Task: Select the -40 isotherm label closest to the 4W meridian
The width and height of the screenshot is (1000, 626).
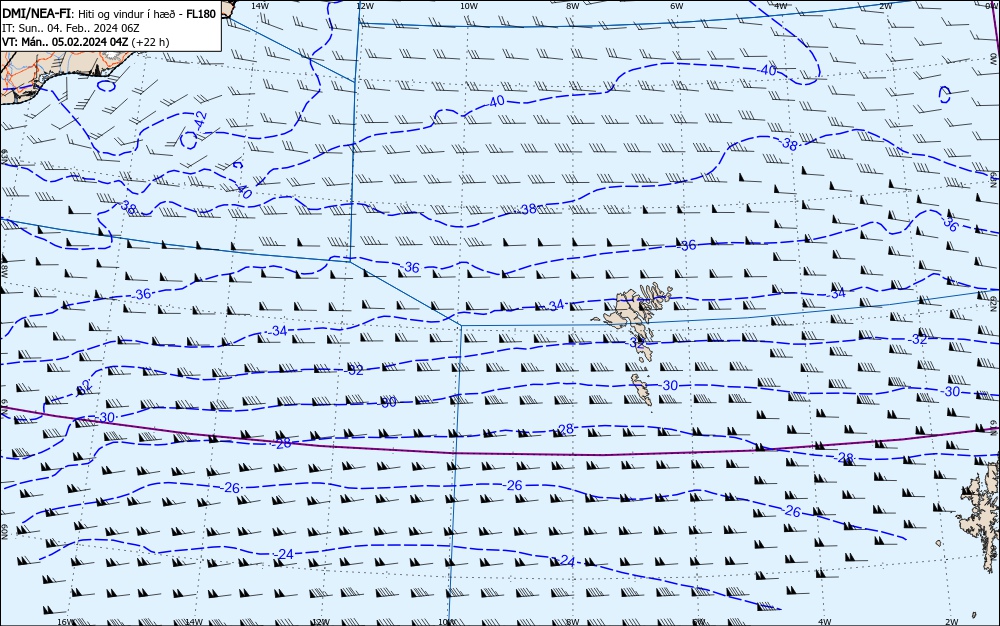Action: [767, 70]
